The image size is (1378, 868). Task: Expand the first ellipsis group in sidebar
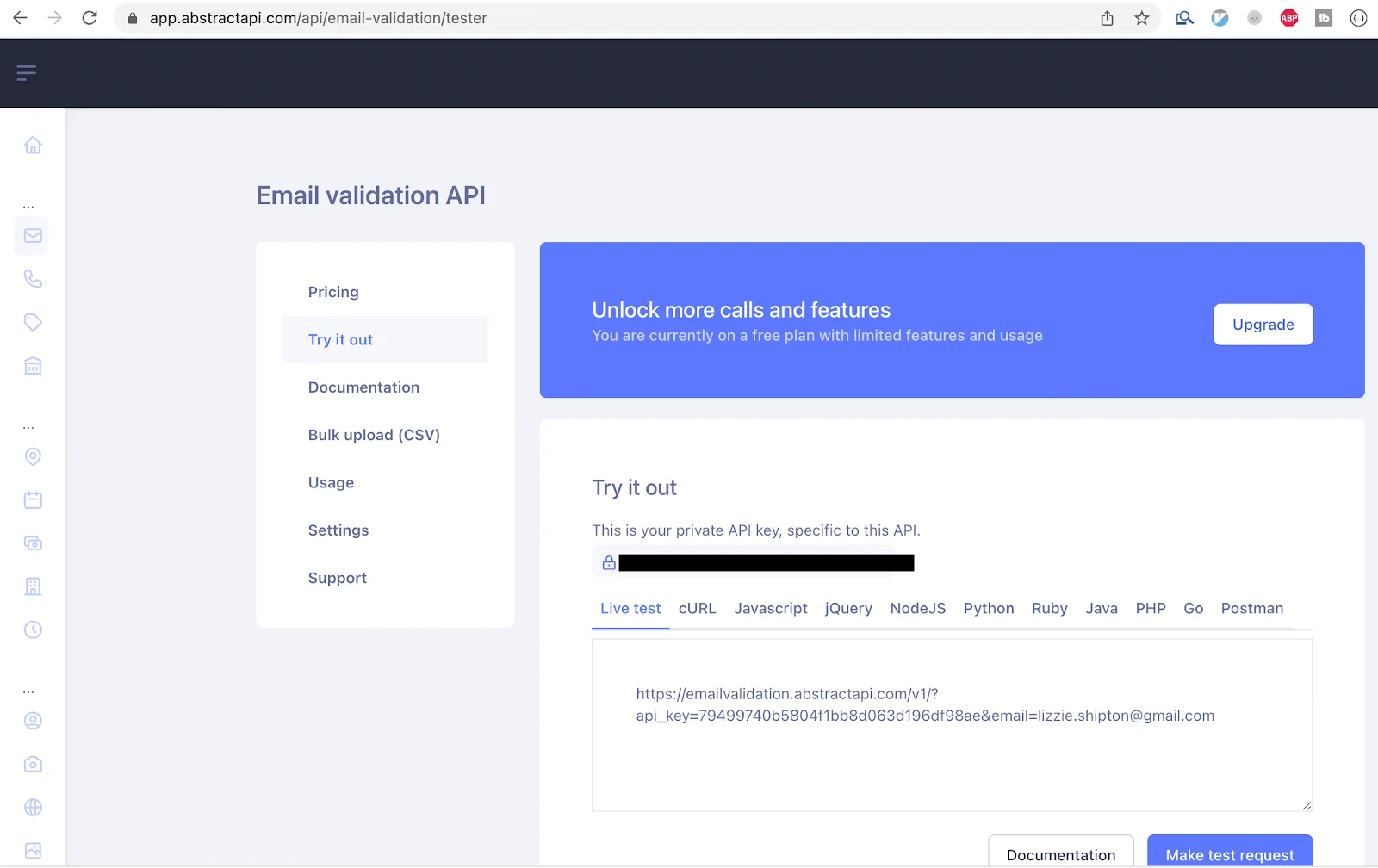click(x=28, y=204)
